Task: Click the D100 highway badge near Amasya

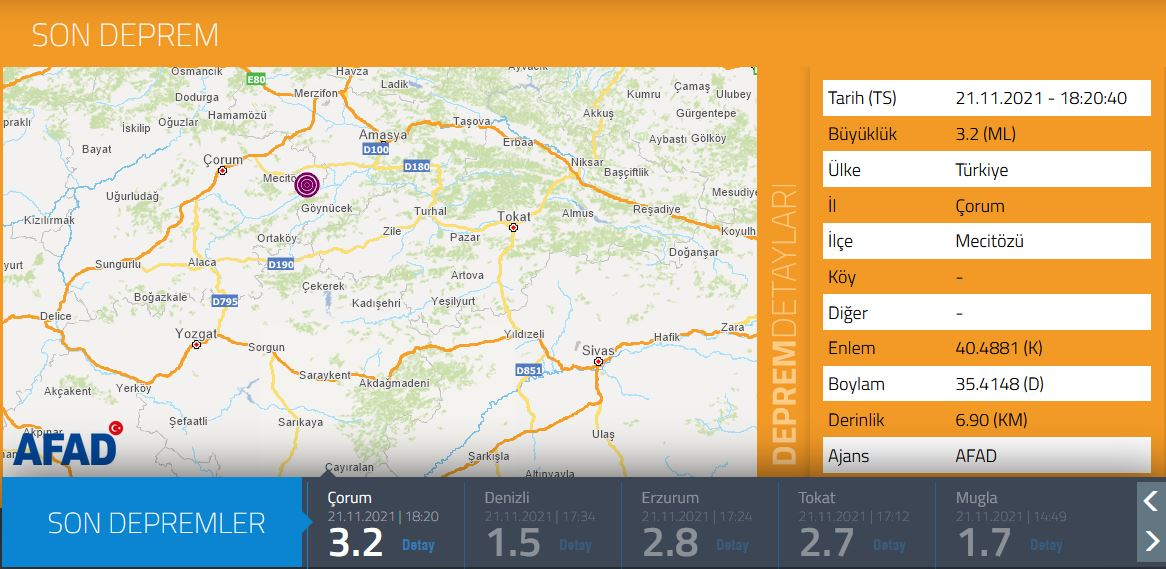Action: click(376, 149)
